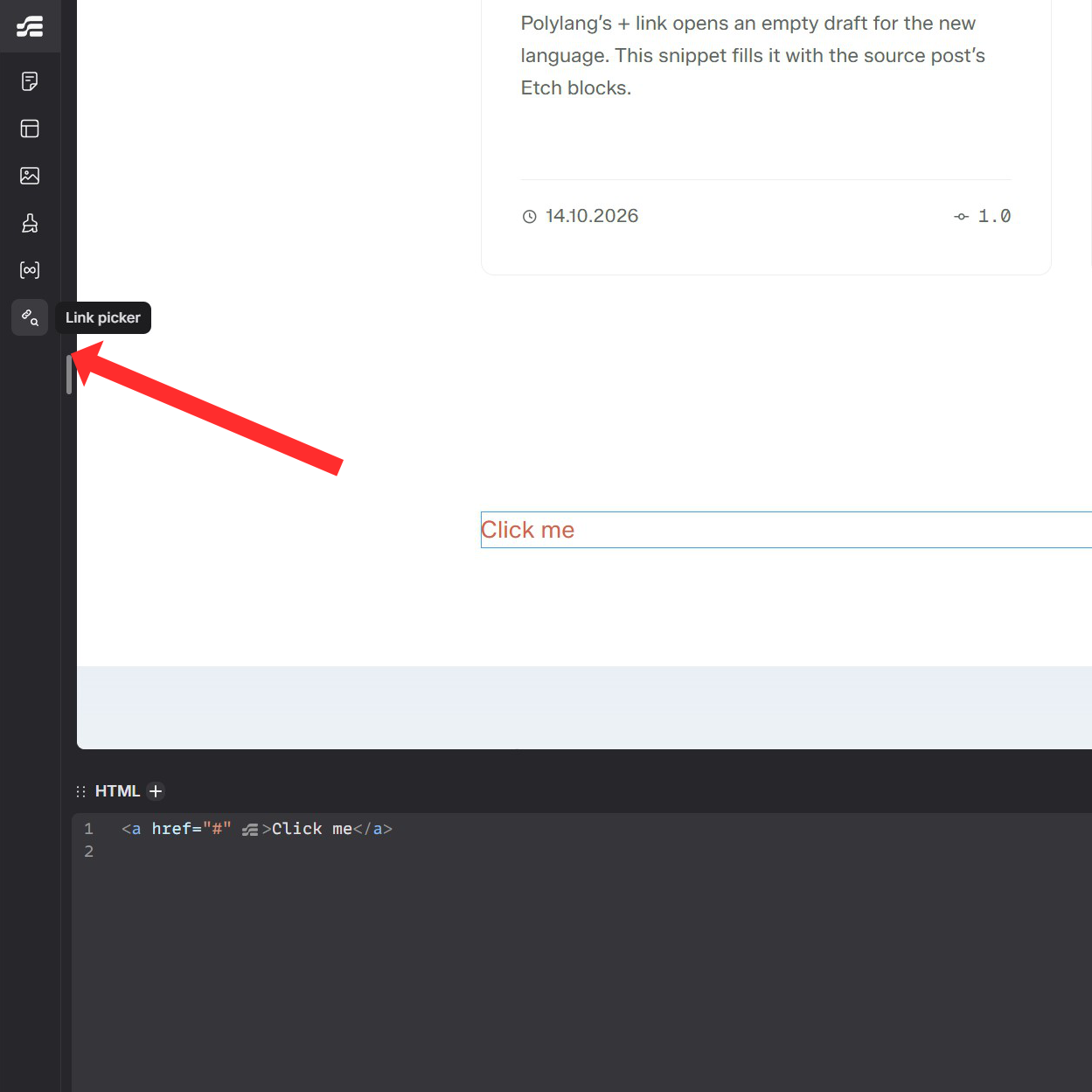Click the clock icon beside the date

pos(529,217)
